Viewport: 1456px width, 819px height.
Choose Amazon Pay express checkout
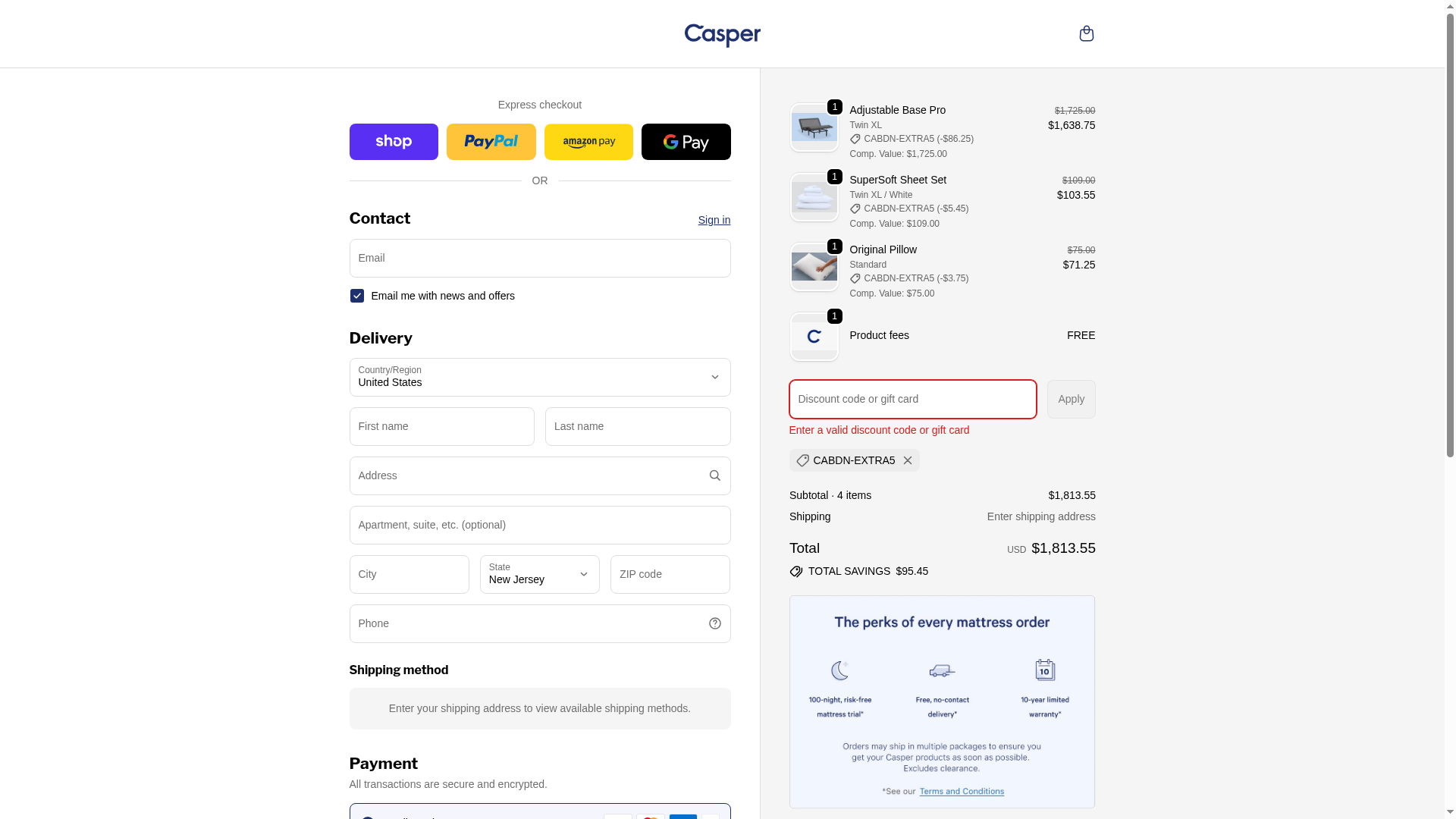[588, 142]
